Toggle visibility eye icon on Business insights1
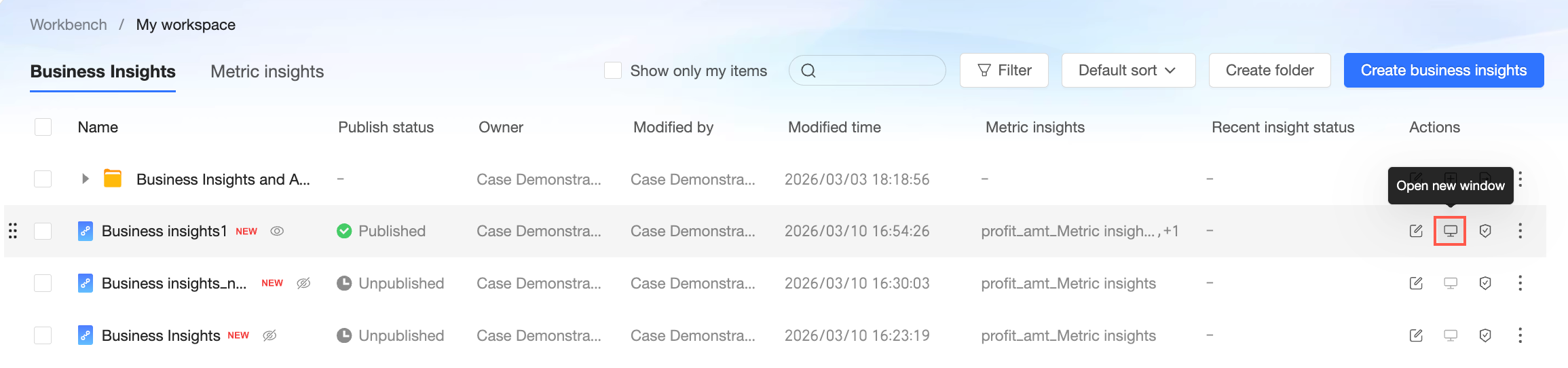Viewport: 1568px width, 368px height. click(x=277, y=231)
